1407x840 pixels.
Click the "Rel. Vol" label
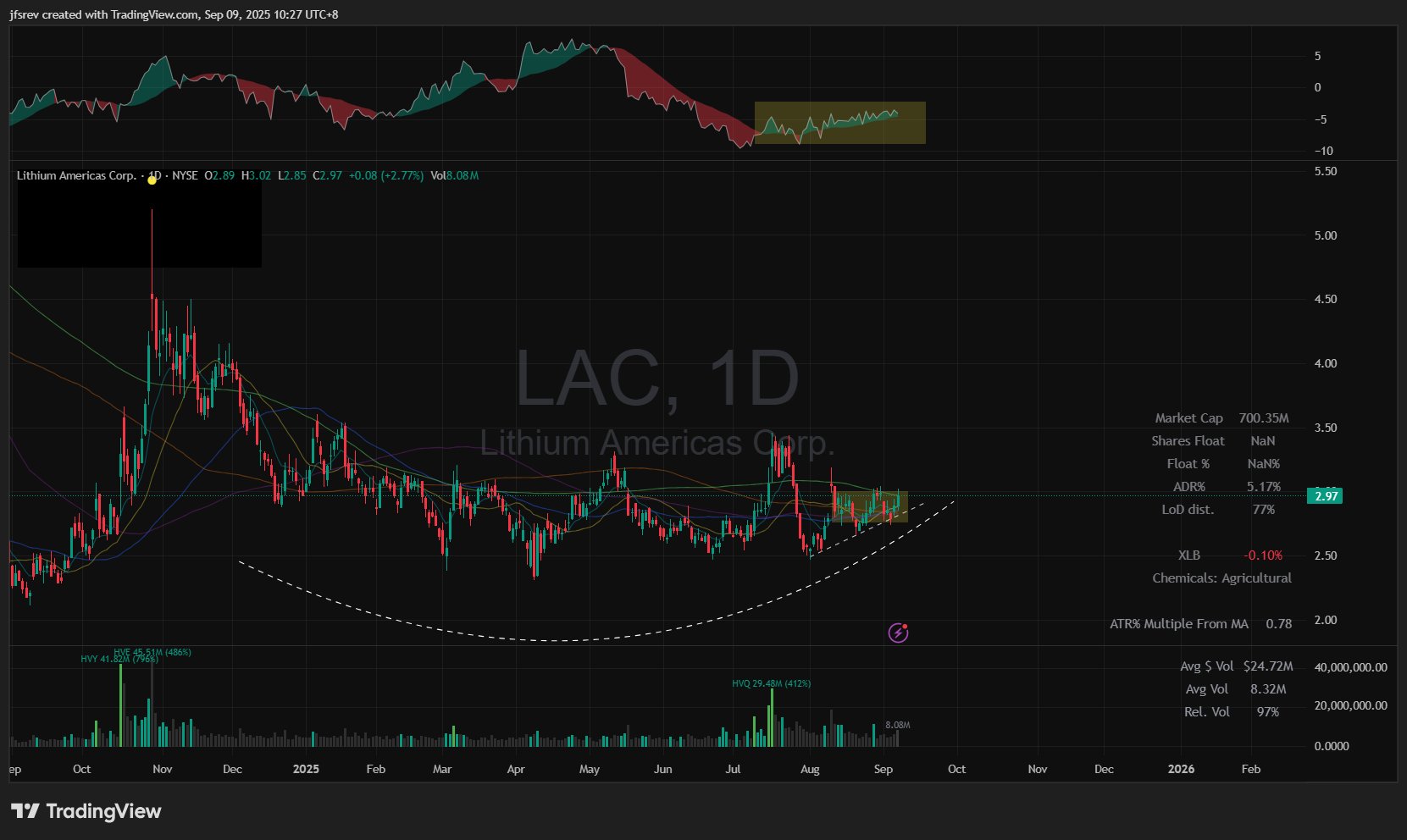pos(1206,712)
